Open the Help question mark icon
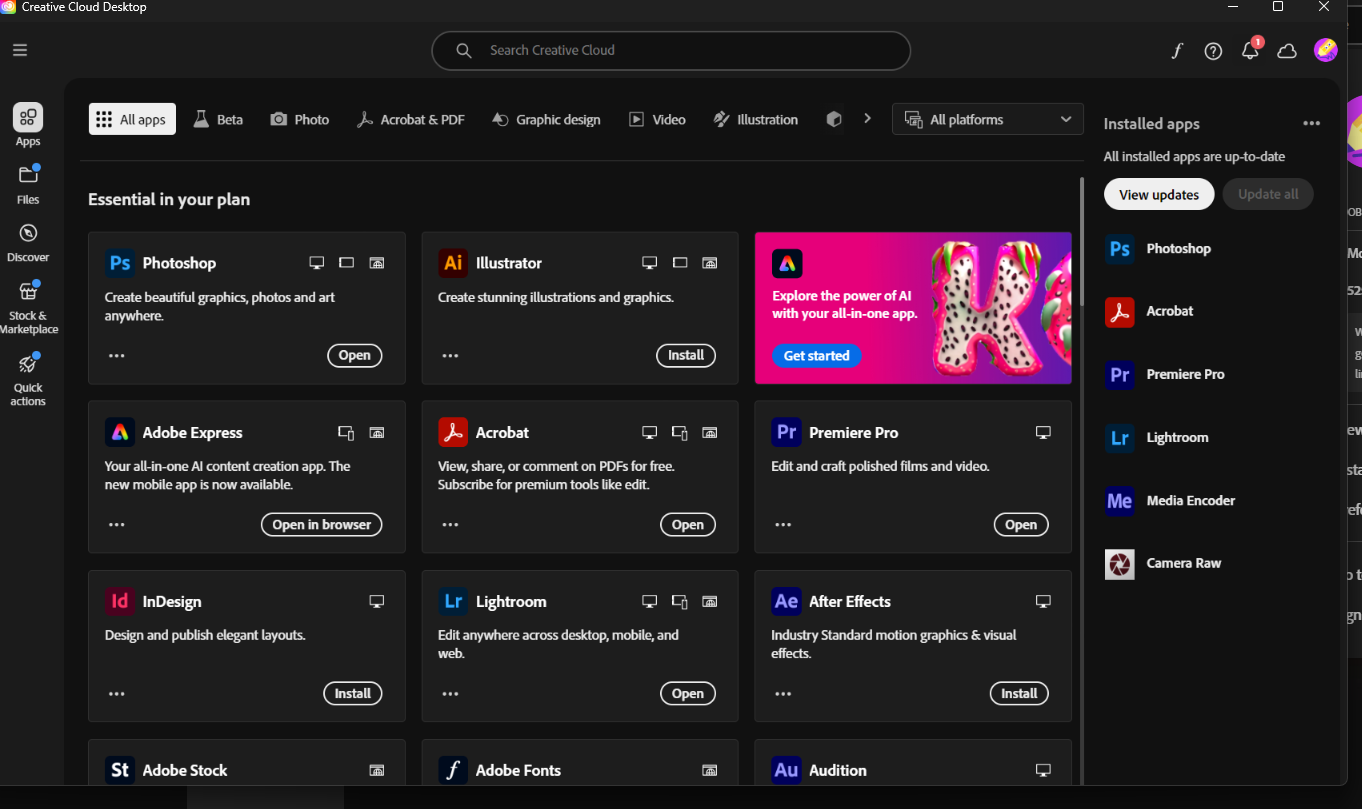The image size is (1362, 809). click(1213, 51)
